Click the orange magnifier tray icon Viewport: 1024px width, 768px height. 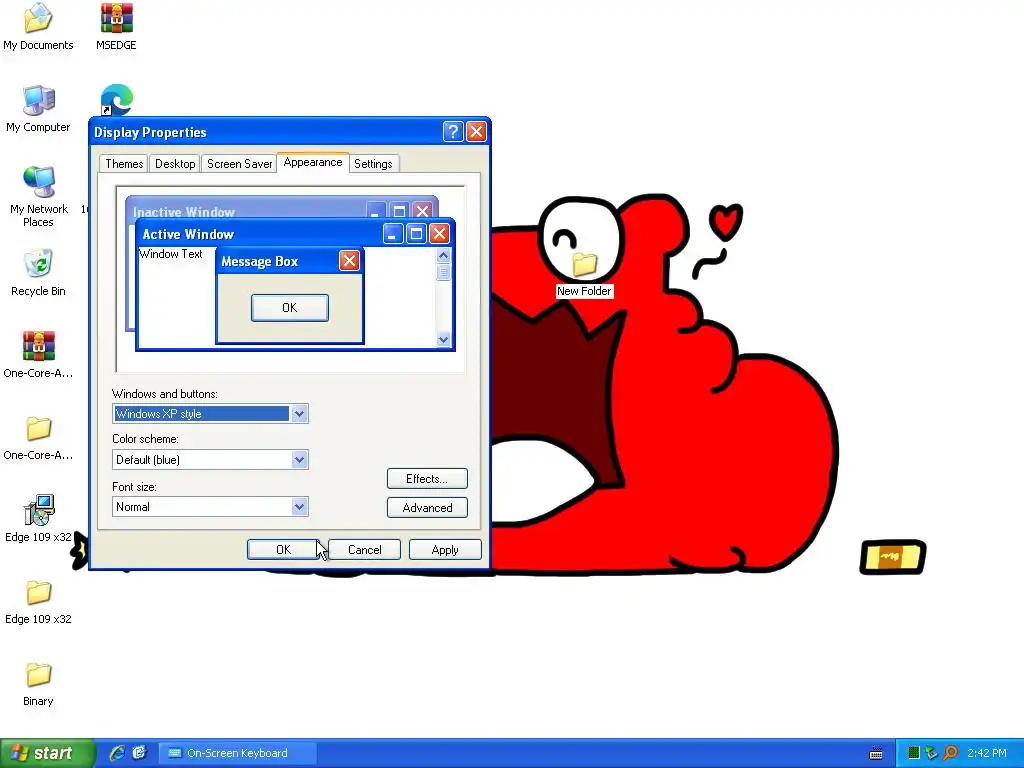coord(950,753)
